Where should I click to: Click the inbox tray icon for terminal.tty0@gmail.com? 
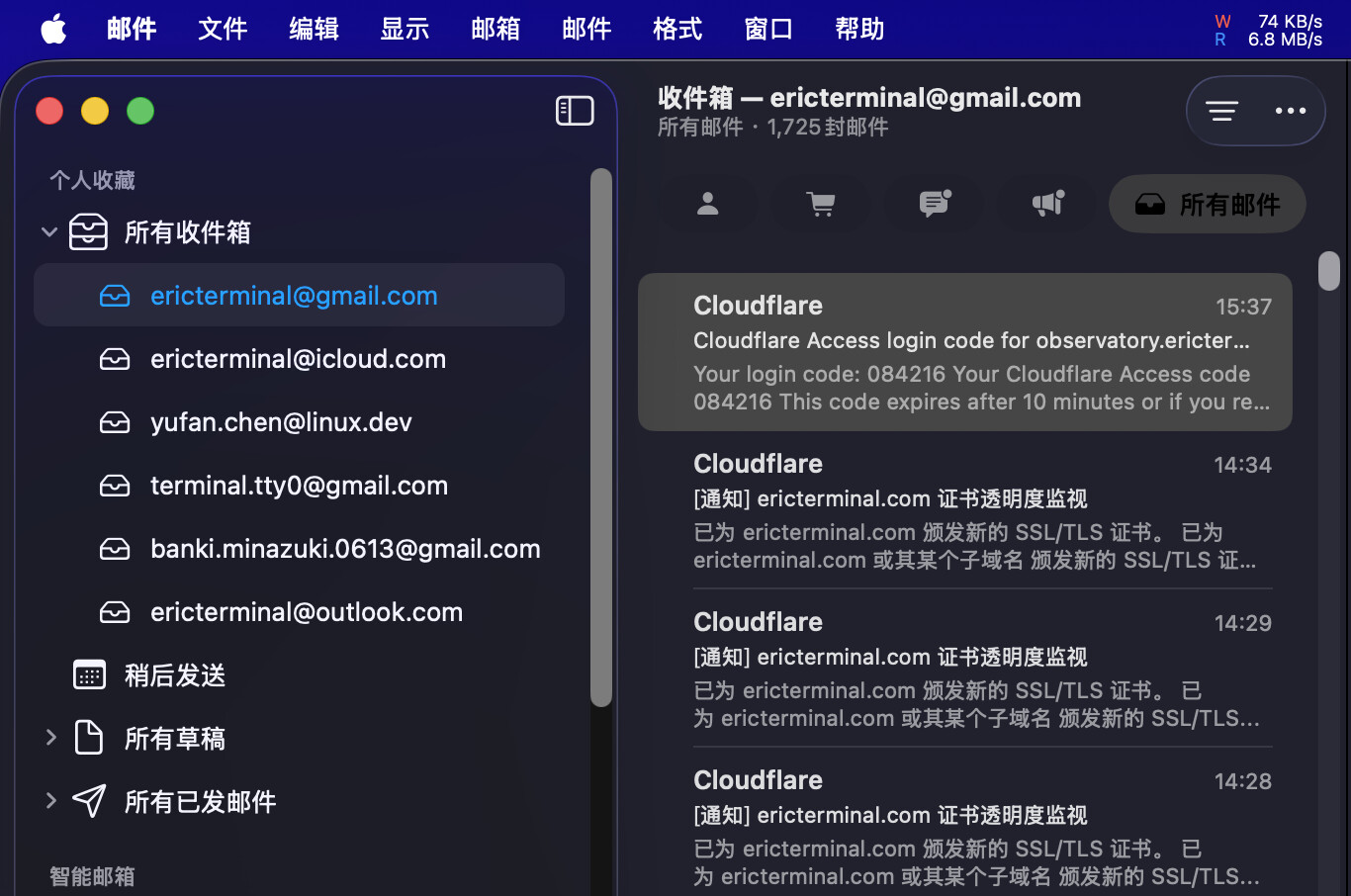(x=115, y=486)
